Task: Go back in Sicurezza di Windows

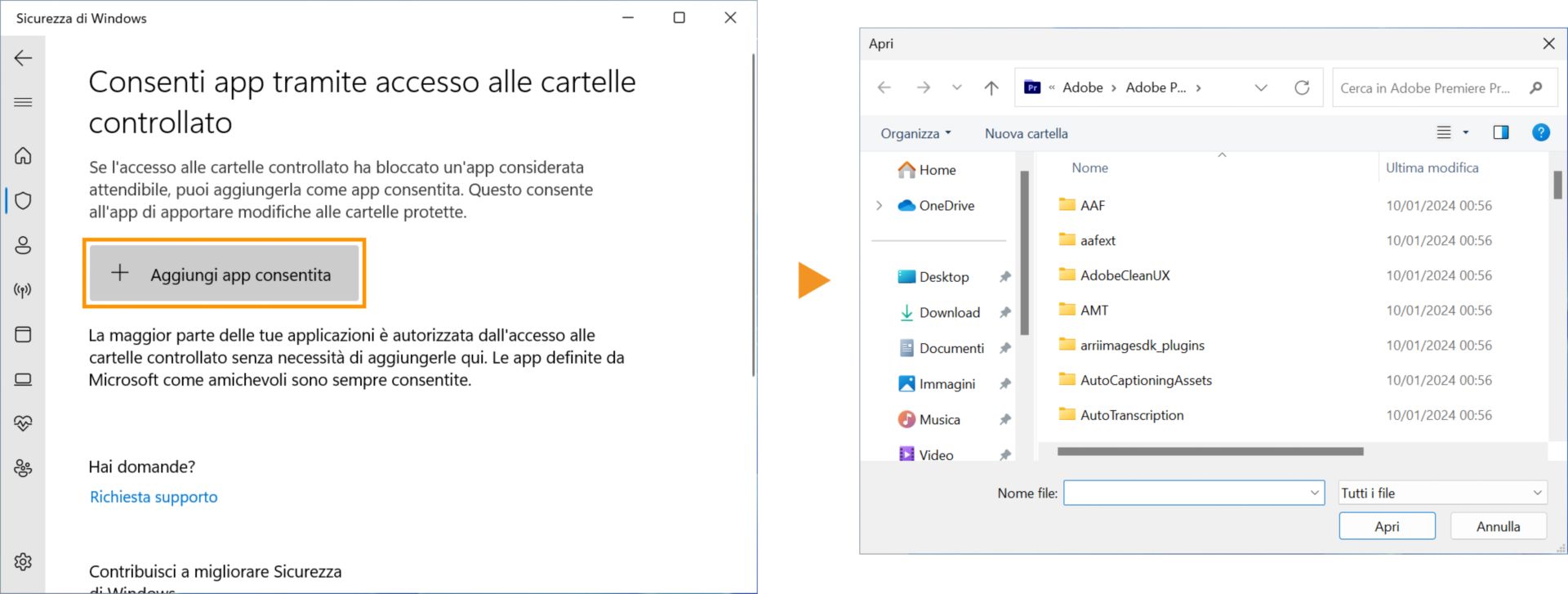Action: pos(23,58)
